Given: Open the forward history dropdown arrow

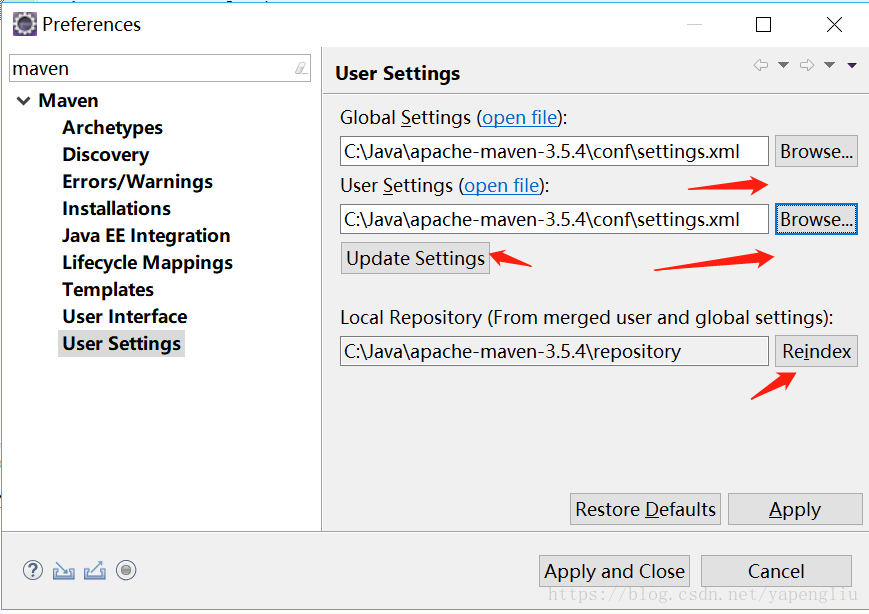Looking at the screenshot, I should pos(829,65).
